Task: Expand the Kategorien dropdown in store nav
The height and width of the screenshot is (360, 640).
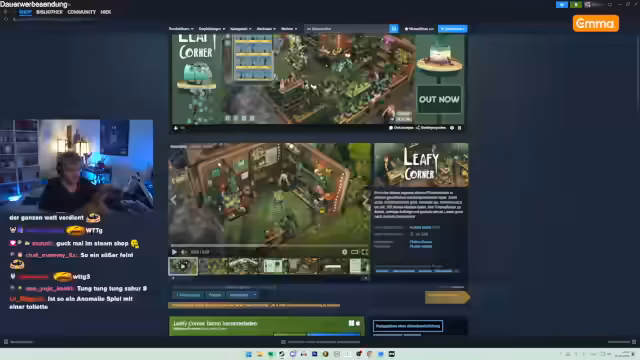Action: [240, 29]
